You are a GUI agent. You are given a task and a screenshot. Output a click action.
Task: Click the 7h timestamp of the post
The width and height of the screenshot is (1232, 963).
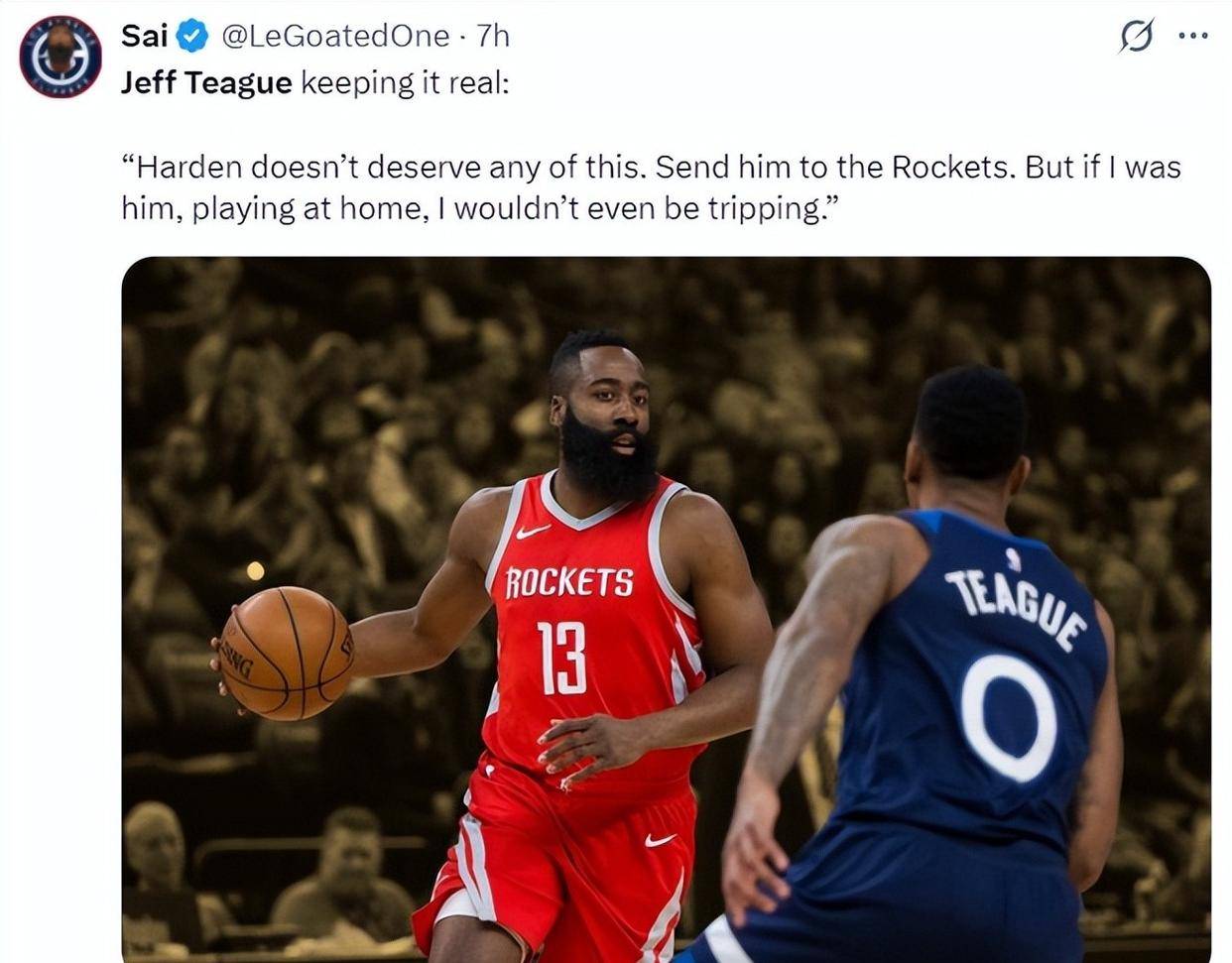493,36
